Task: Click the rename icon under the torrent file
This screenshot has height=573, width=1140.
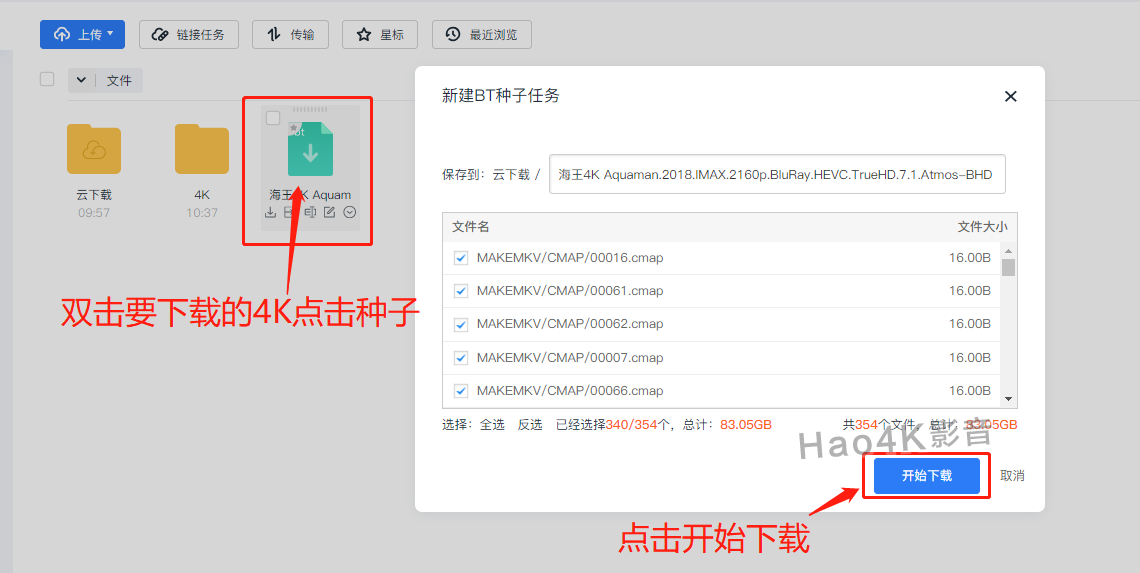Action: (309, 212)
